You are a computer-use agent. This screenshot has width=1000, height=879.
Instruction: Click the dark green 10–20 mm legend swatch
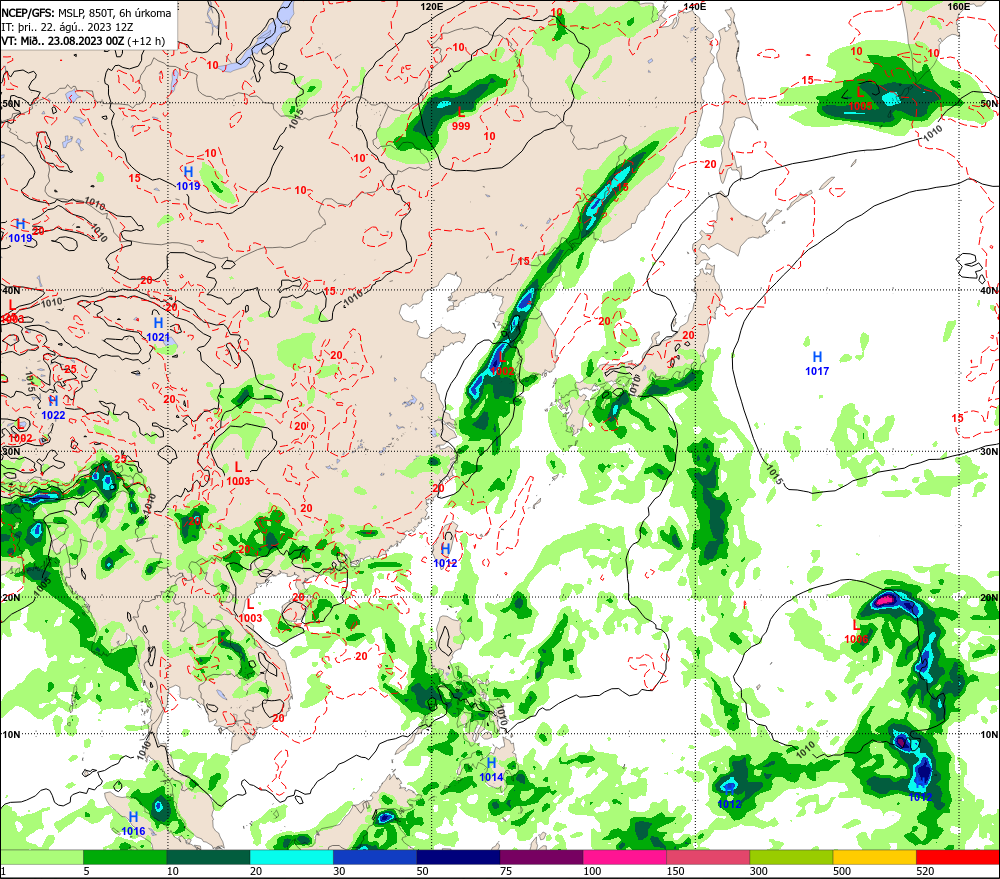(209, 857)
